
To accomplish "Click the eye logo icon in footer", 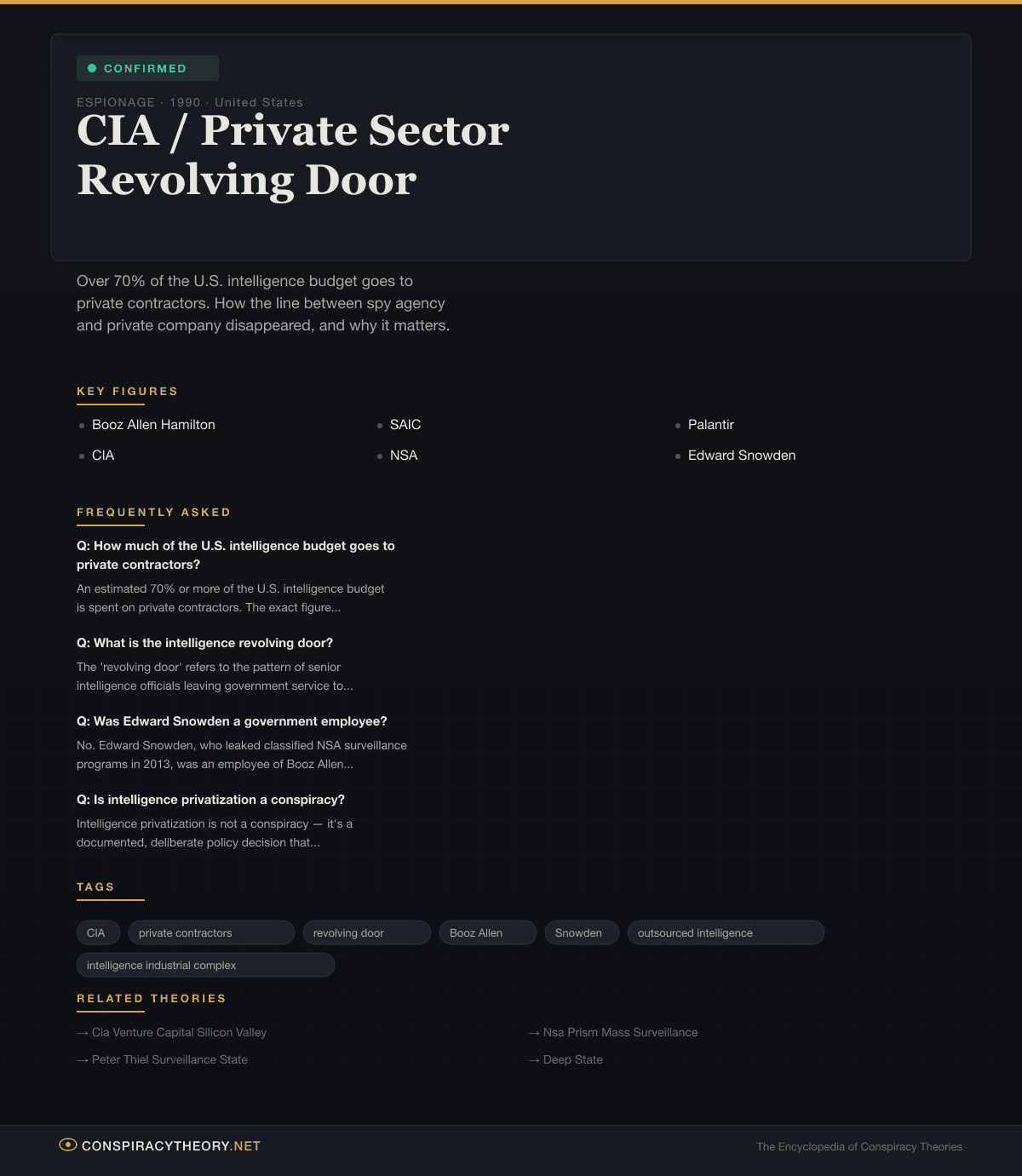I will [67, 1145].
